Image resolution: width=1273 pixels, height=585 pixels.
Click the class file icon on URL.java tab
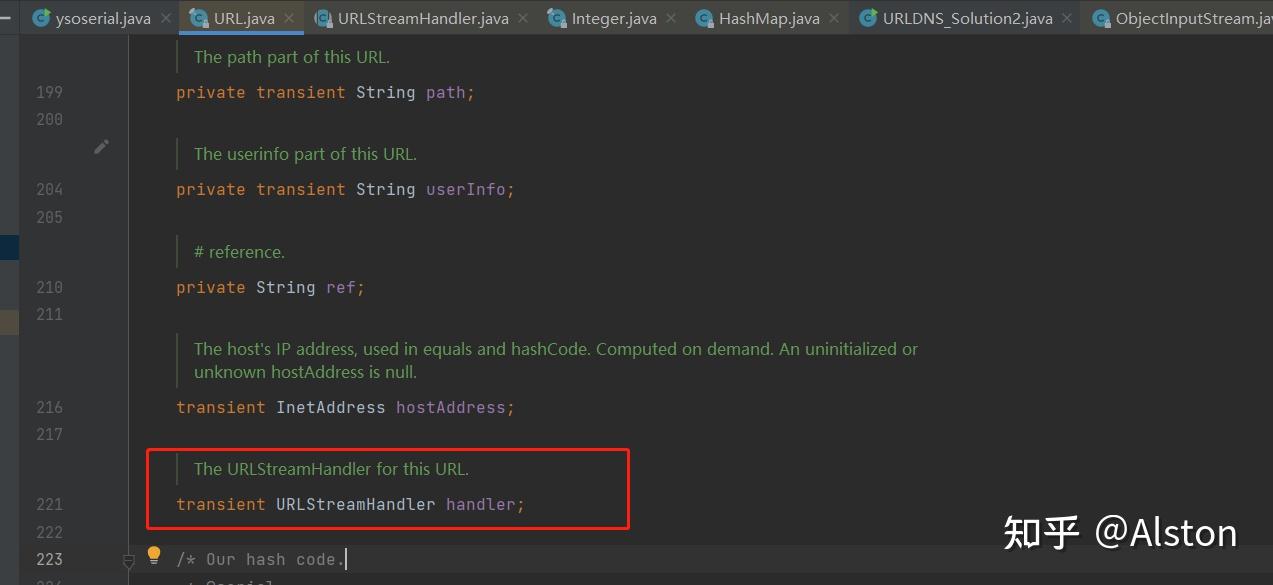click(x=199, y=18)
